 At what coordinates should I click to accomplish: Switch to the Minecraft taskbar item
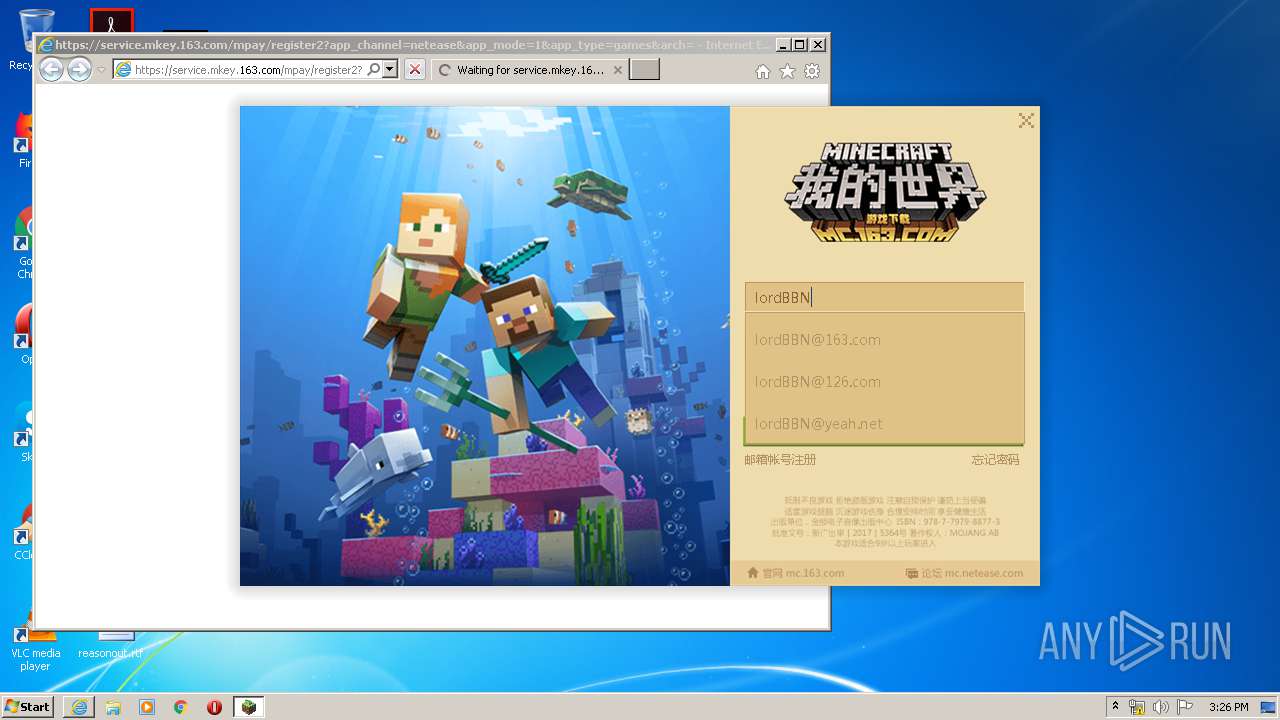coord(248,707)
